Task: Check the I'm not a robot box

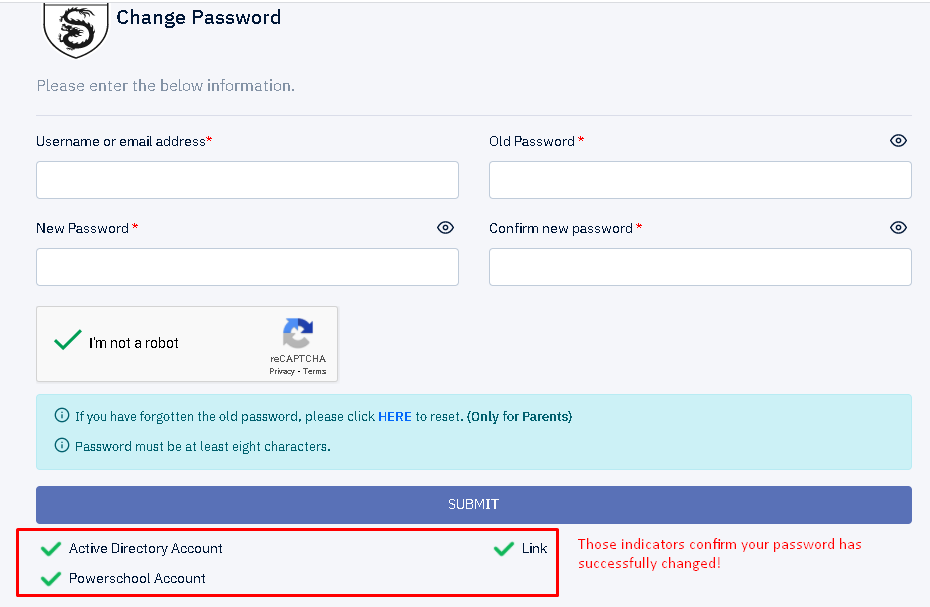Action: (x=68, y=340)
